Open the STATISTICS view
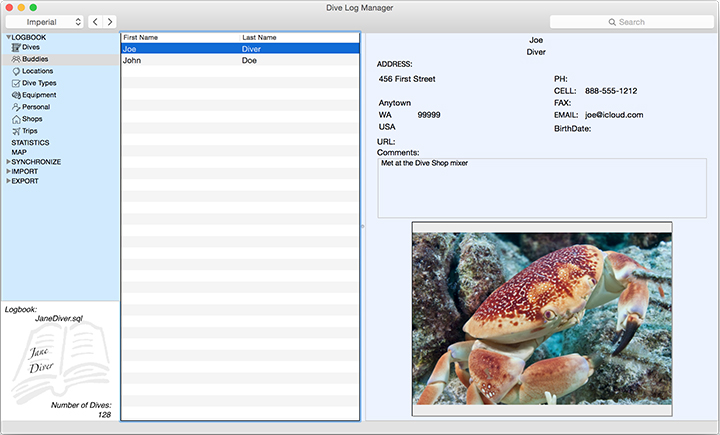 [30, 143]
